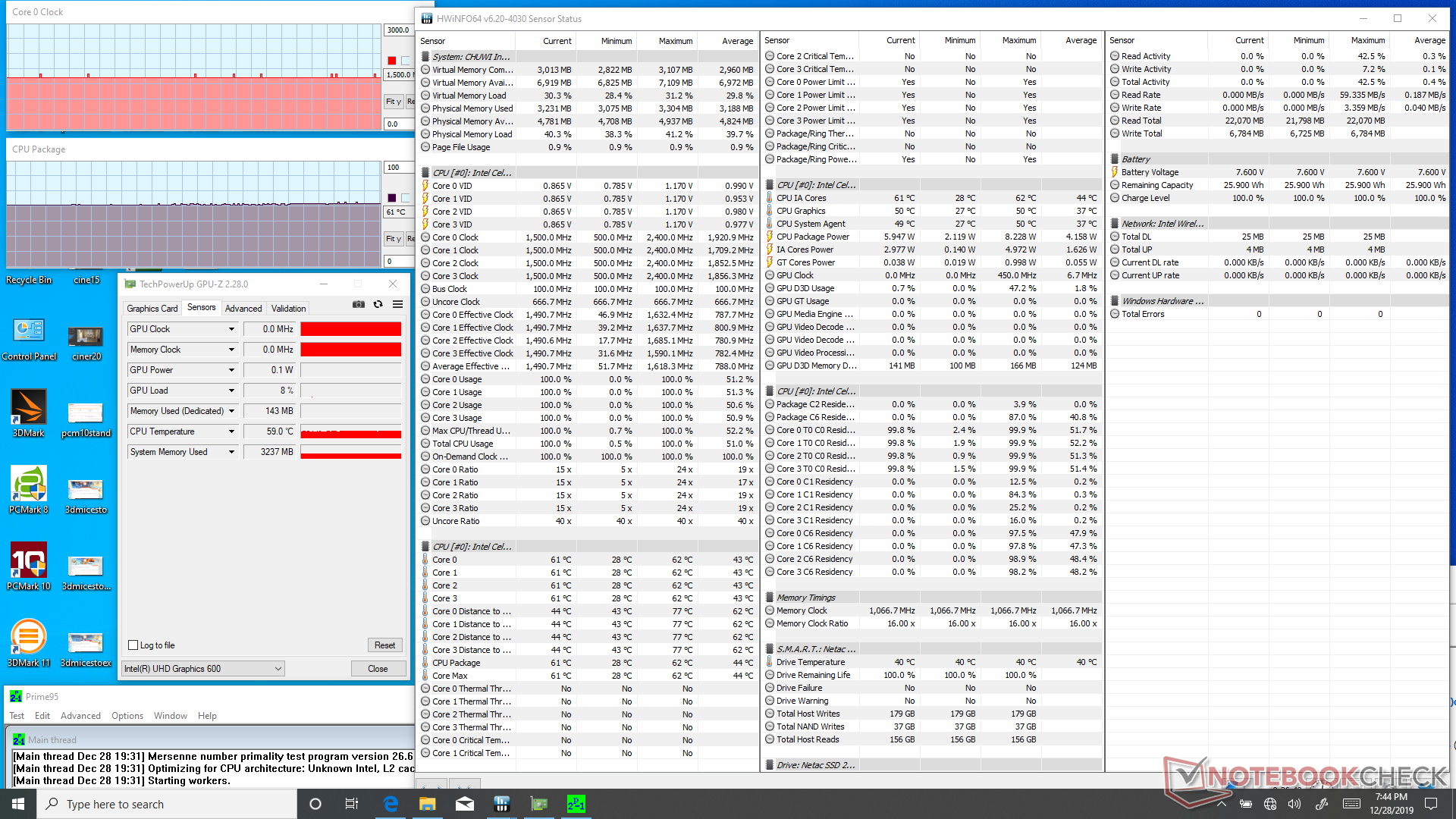1456x819 pixels.
Task: Switch to Graphics Card tab in GPU-Z
Action: [152, 309]
